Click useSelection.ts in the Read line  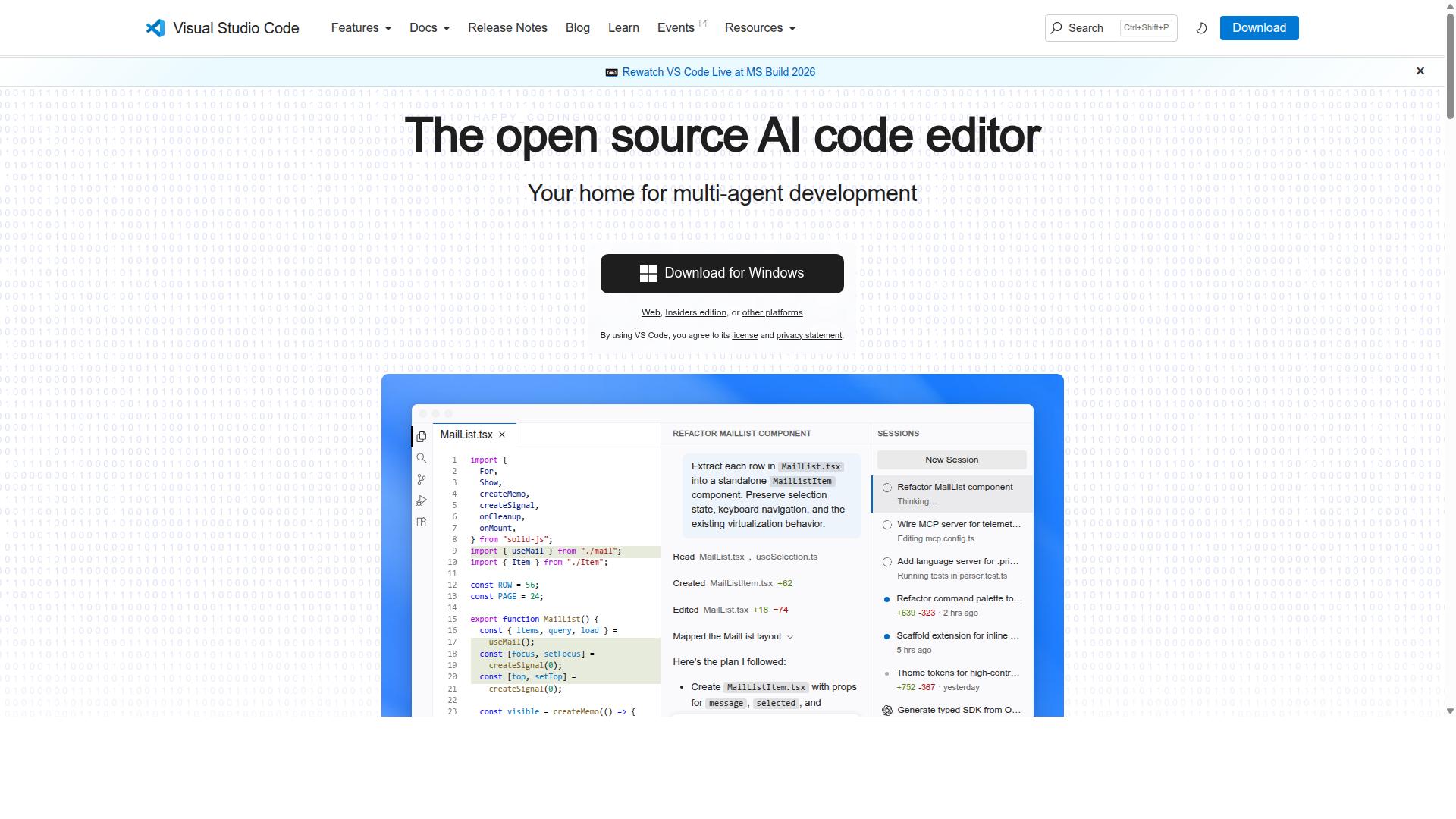click(x=786, y=557)
